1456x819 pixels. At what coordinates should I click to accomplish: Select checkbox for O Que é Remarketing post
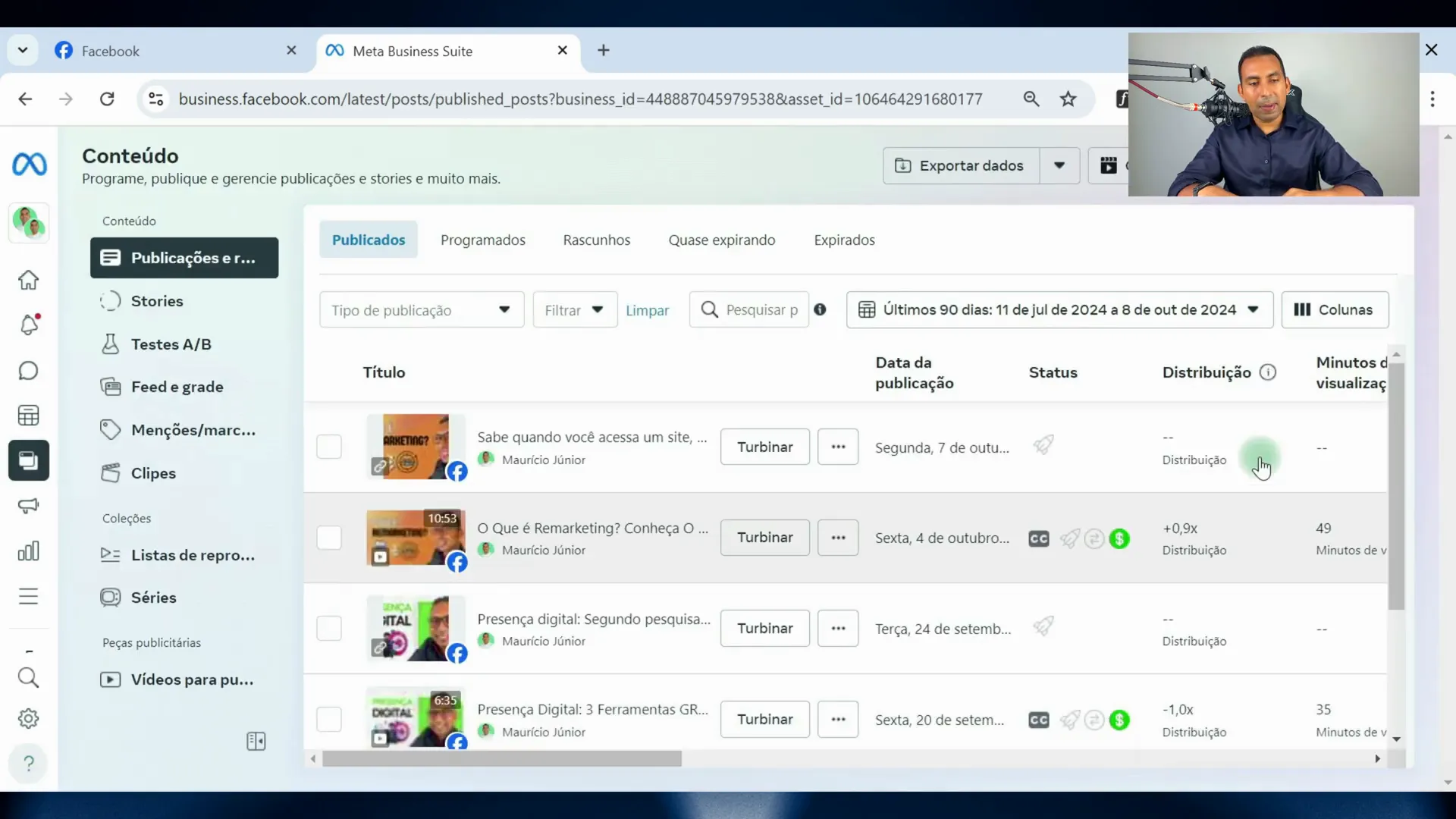tap(329, 538)
